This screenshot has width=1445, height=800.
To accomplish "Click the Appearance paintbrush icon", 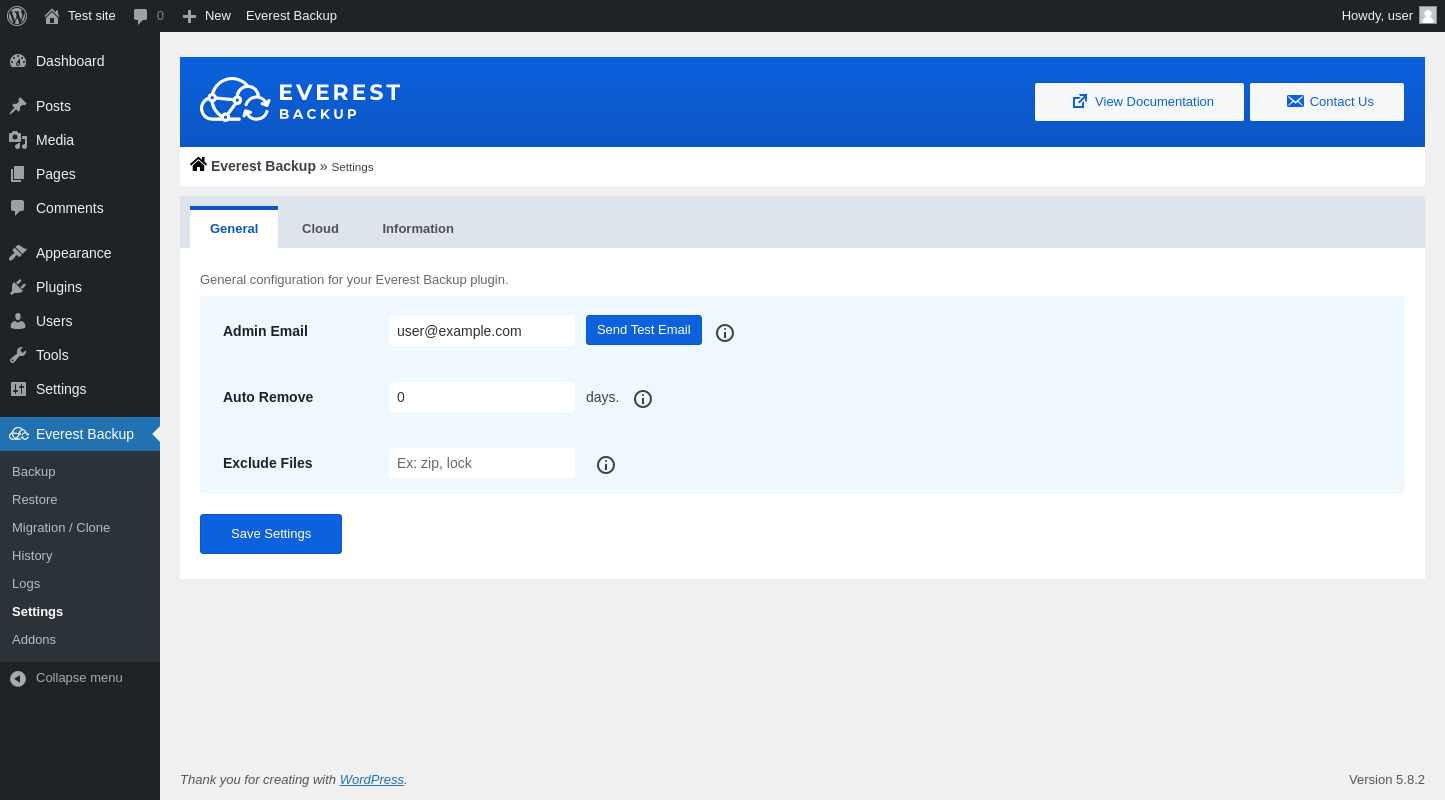I will 18,253.
